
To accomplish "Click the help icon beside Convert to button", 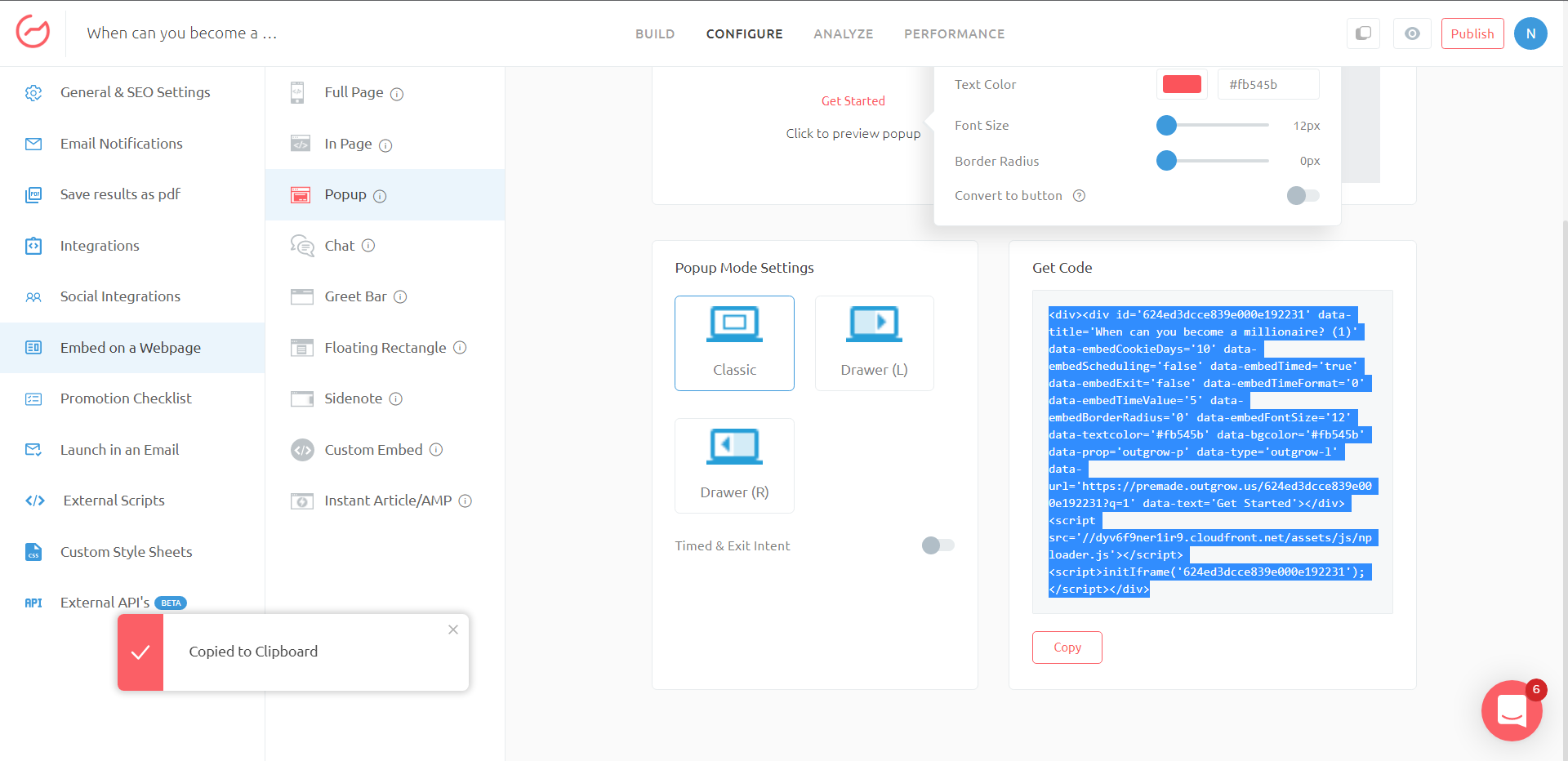I will (1079, 196).
